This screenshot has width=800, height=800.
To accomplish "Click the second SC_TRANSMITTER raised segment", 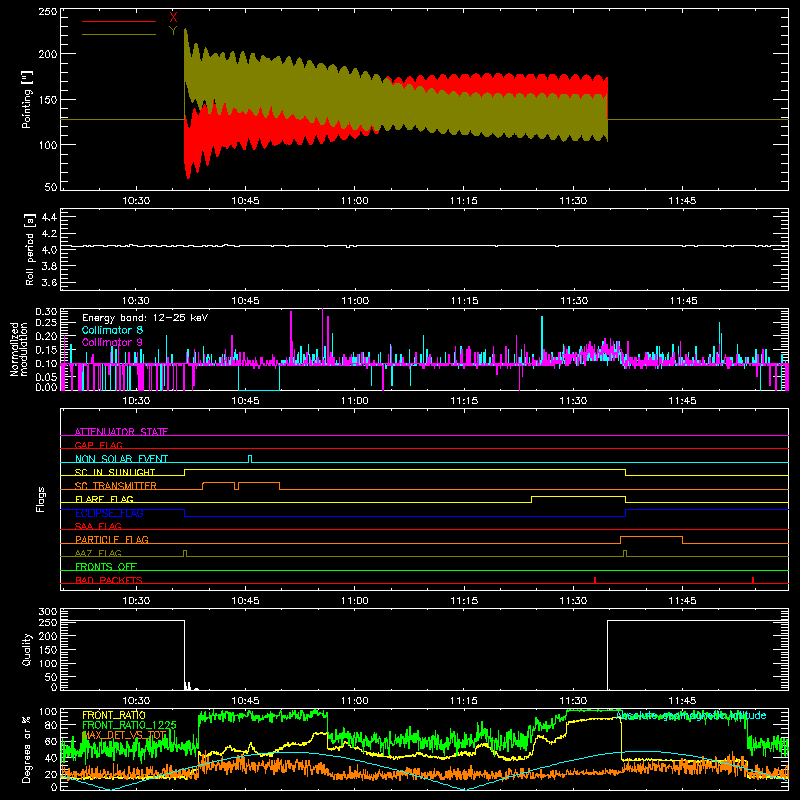I will [x=259, y=483].
